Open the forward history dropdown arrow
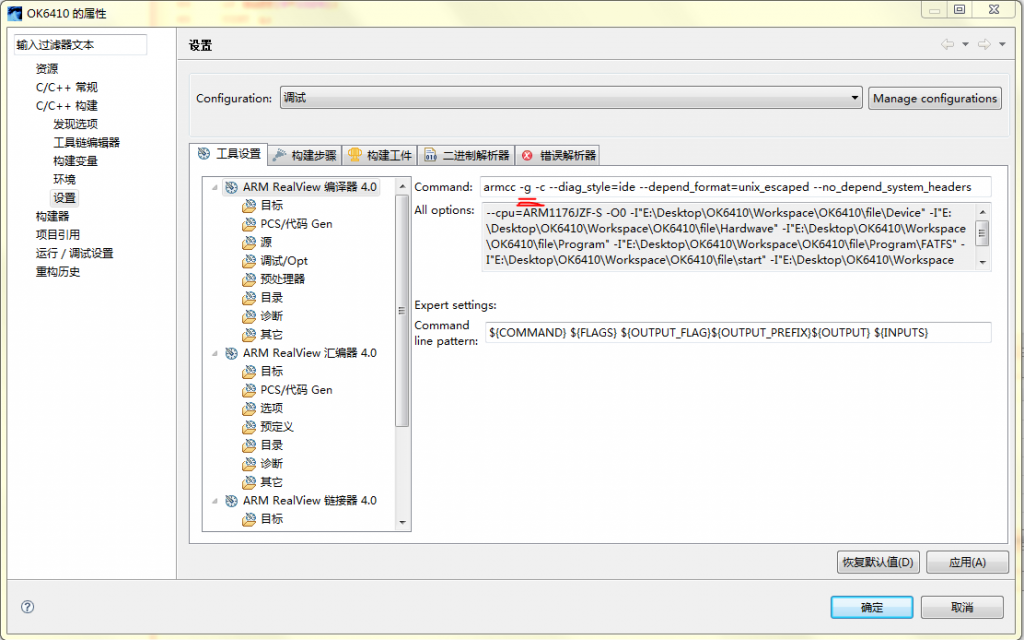 click(x=1002, y=44)
